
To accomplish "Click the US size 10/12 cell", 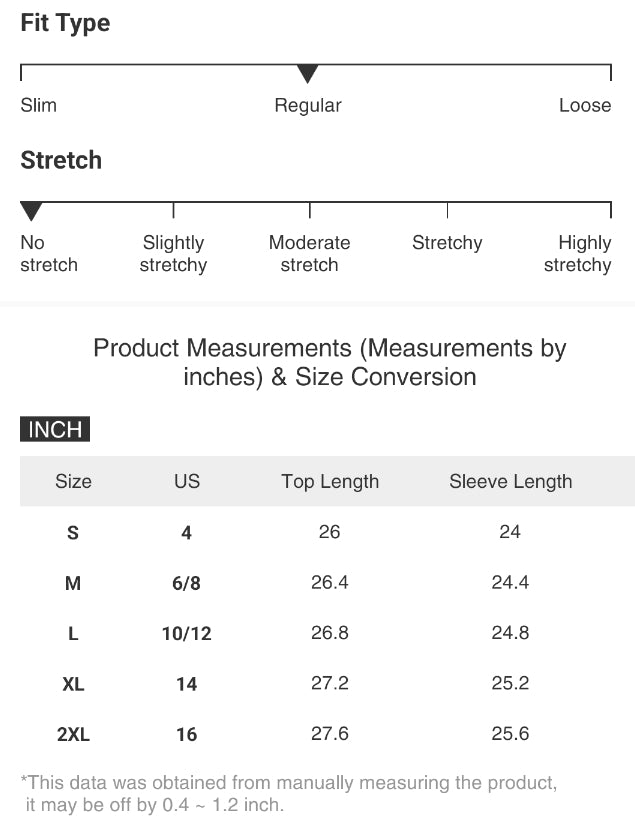I will [187, 634].
